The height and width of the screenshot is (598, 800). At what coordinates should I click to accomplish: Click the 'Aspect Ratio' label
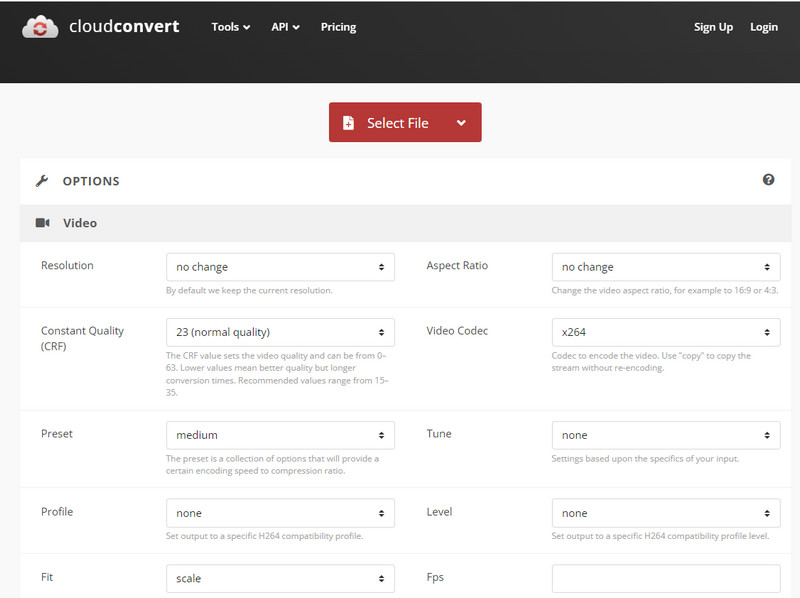tap(457, 265)
